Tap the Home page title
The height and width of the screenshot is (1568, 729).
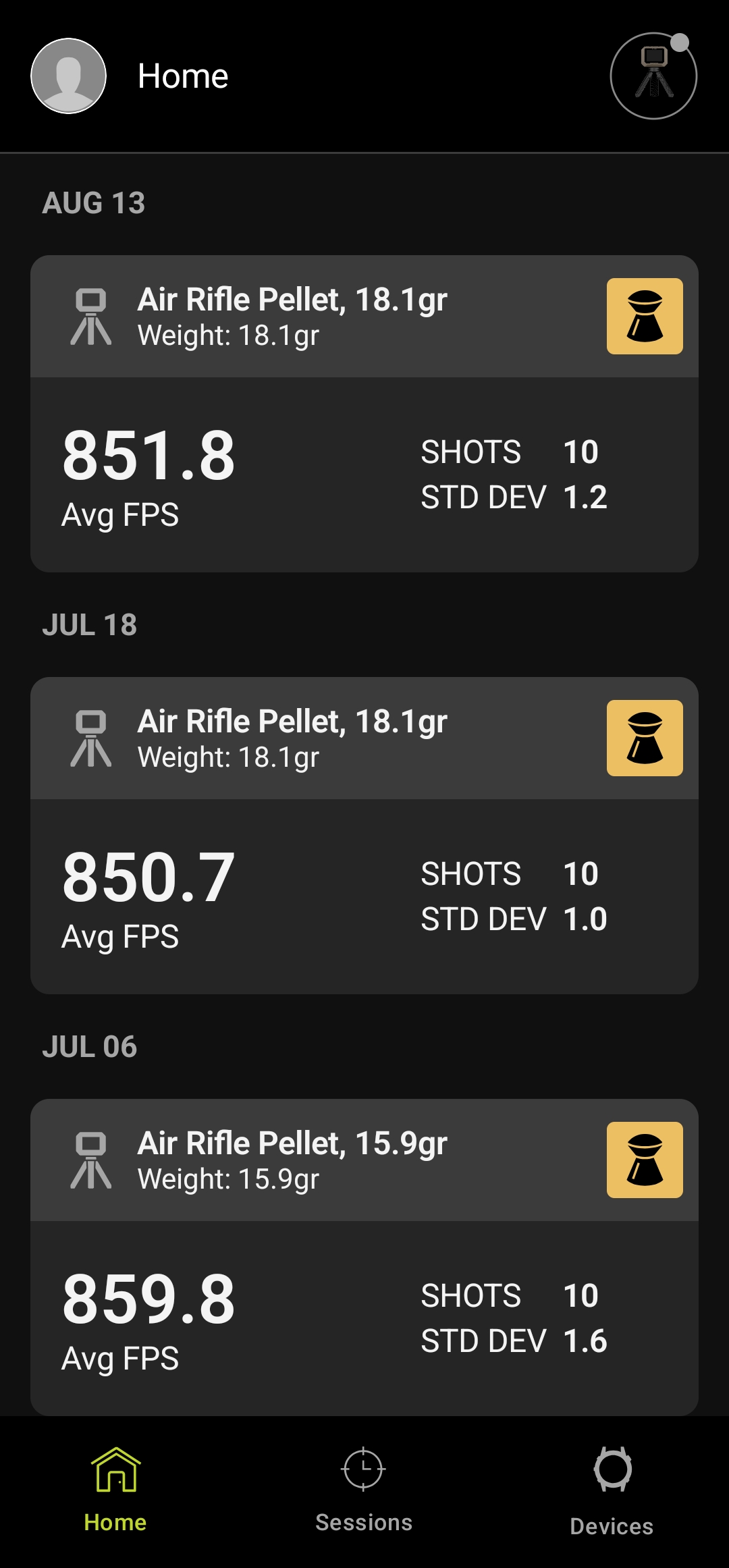pos(183,76)
